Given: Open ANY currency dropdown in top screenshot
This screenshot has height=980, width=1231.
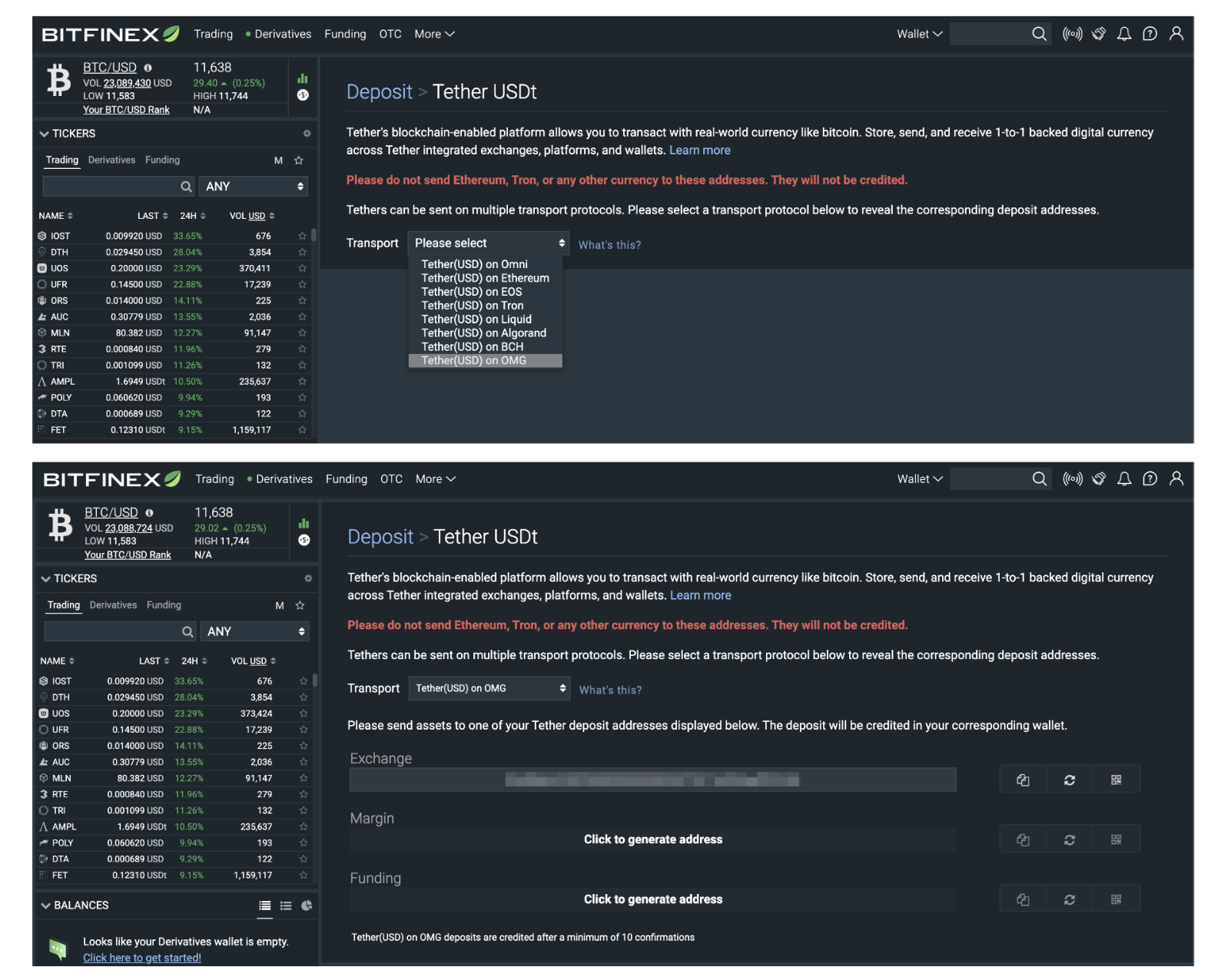Looking at the screenshot, I should (254, 187).
